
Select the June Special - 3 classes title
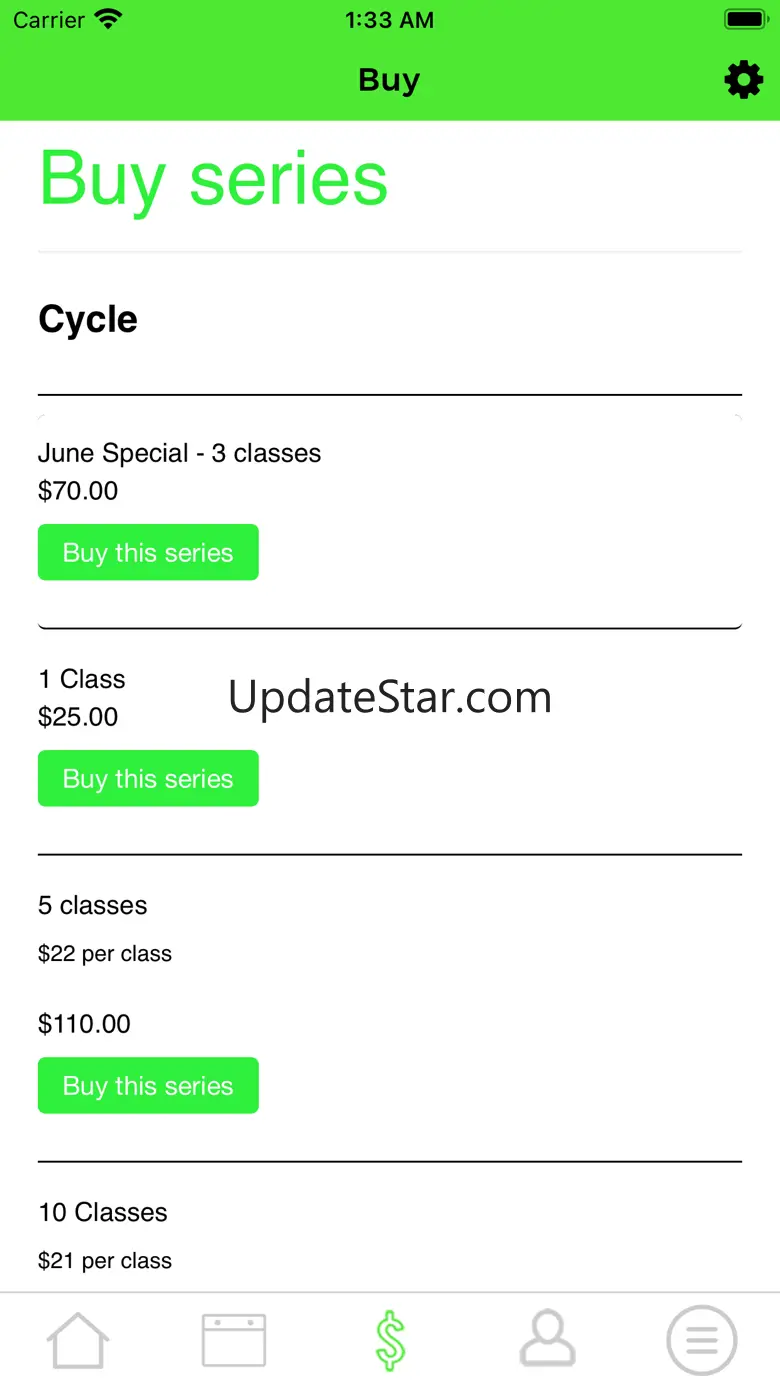(x=179, y=453)
